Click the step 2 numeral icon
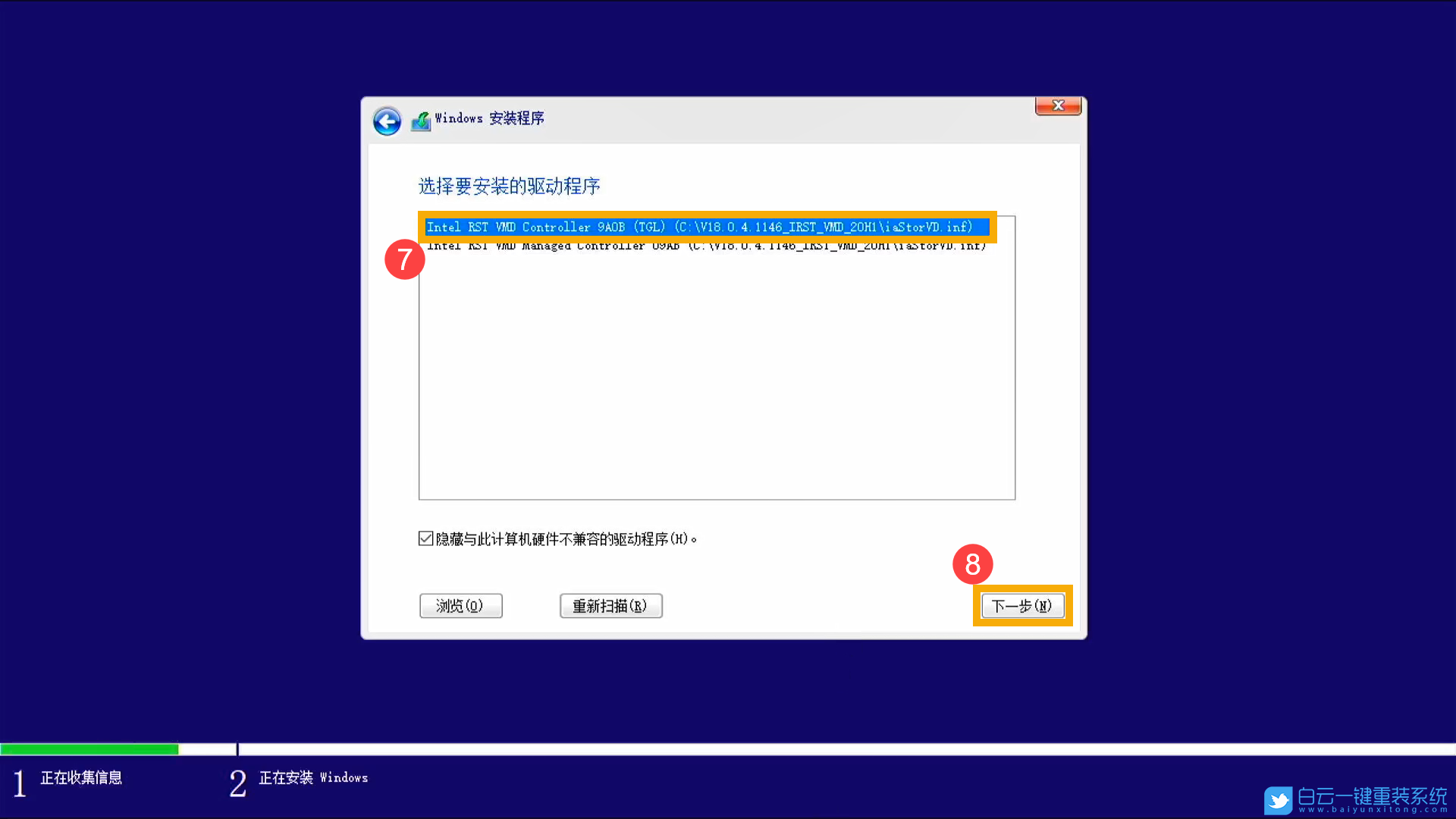1456x819 pixels. (237, 783)
